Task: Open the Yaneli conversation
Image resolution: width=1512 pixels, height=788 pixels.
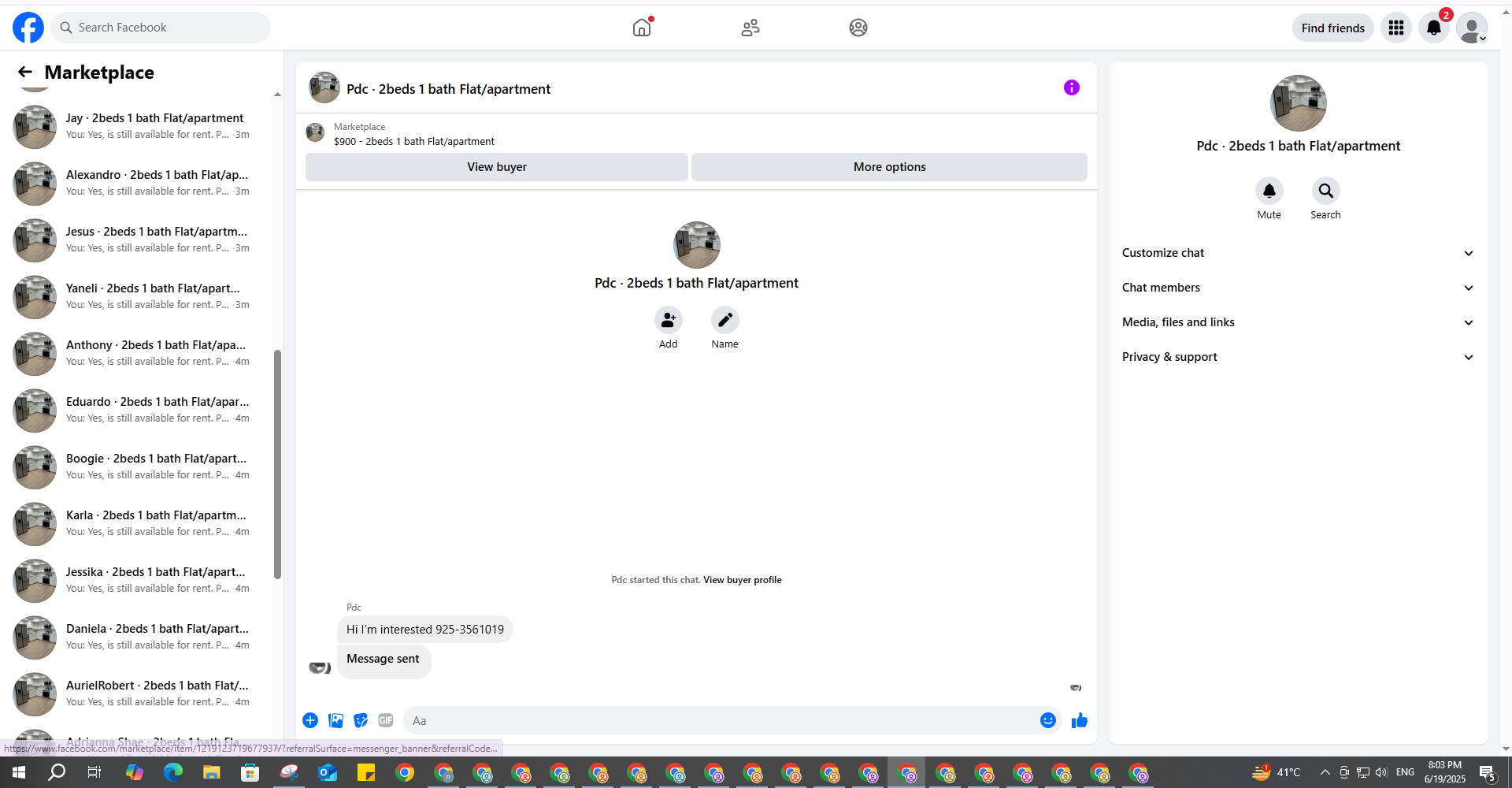Action: 140,297
